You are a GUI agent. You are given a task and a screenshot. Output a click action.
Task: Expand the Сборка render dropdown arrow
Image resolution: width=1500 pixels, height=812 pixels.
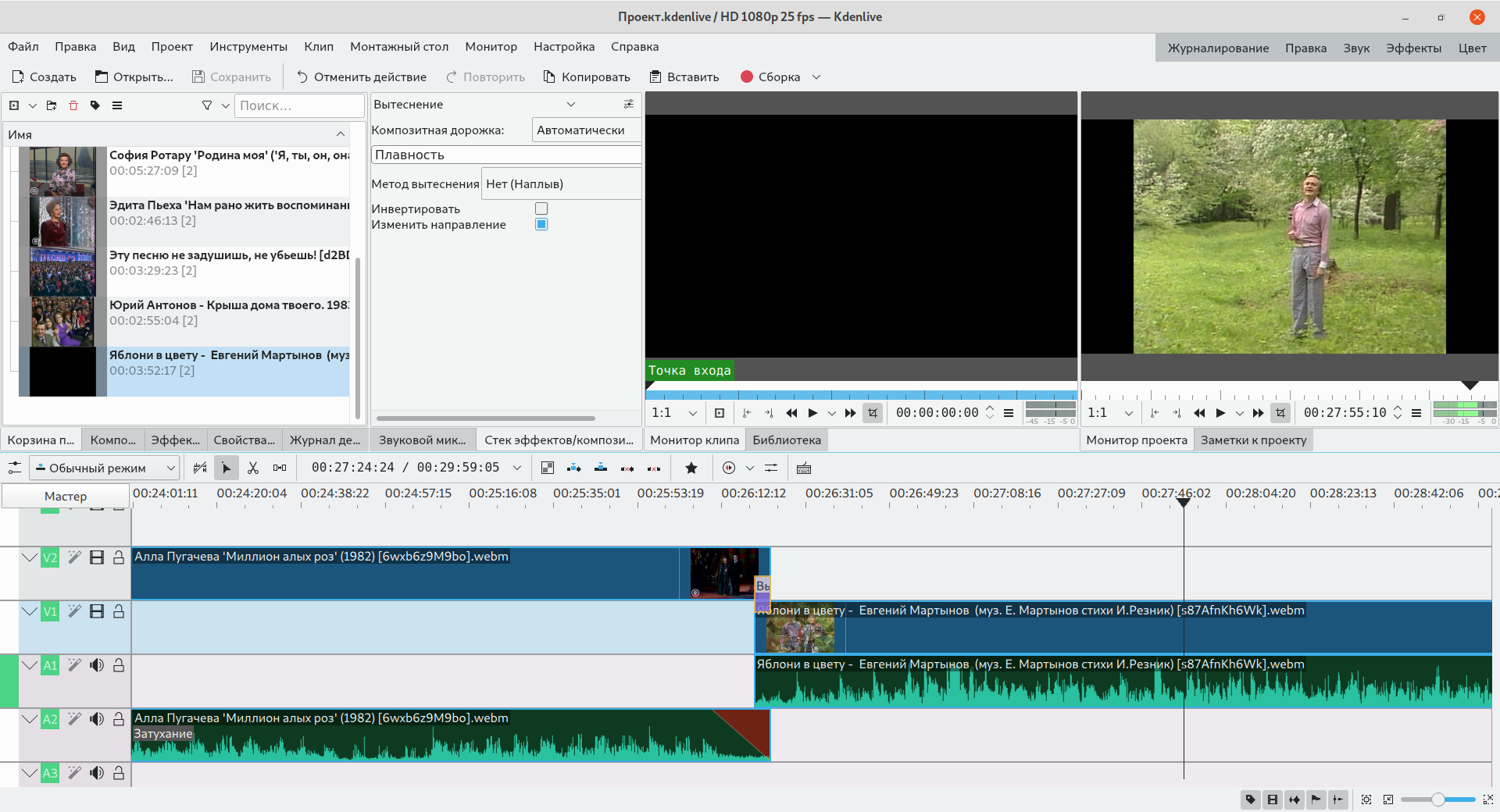coord(816,77)
